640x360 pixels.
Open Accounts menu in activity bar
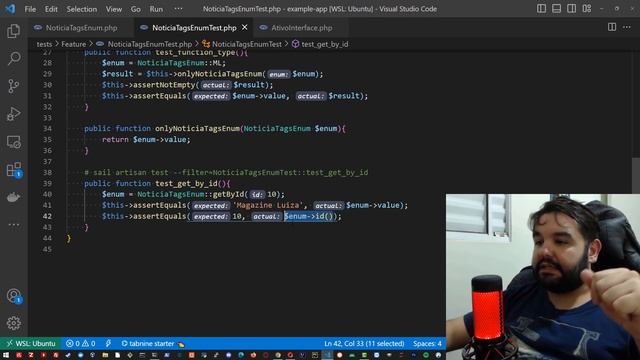tap(13, 296)
